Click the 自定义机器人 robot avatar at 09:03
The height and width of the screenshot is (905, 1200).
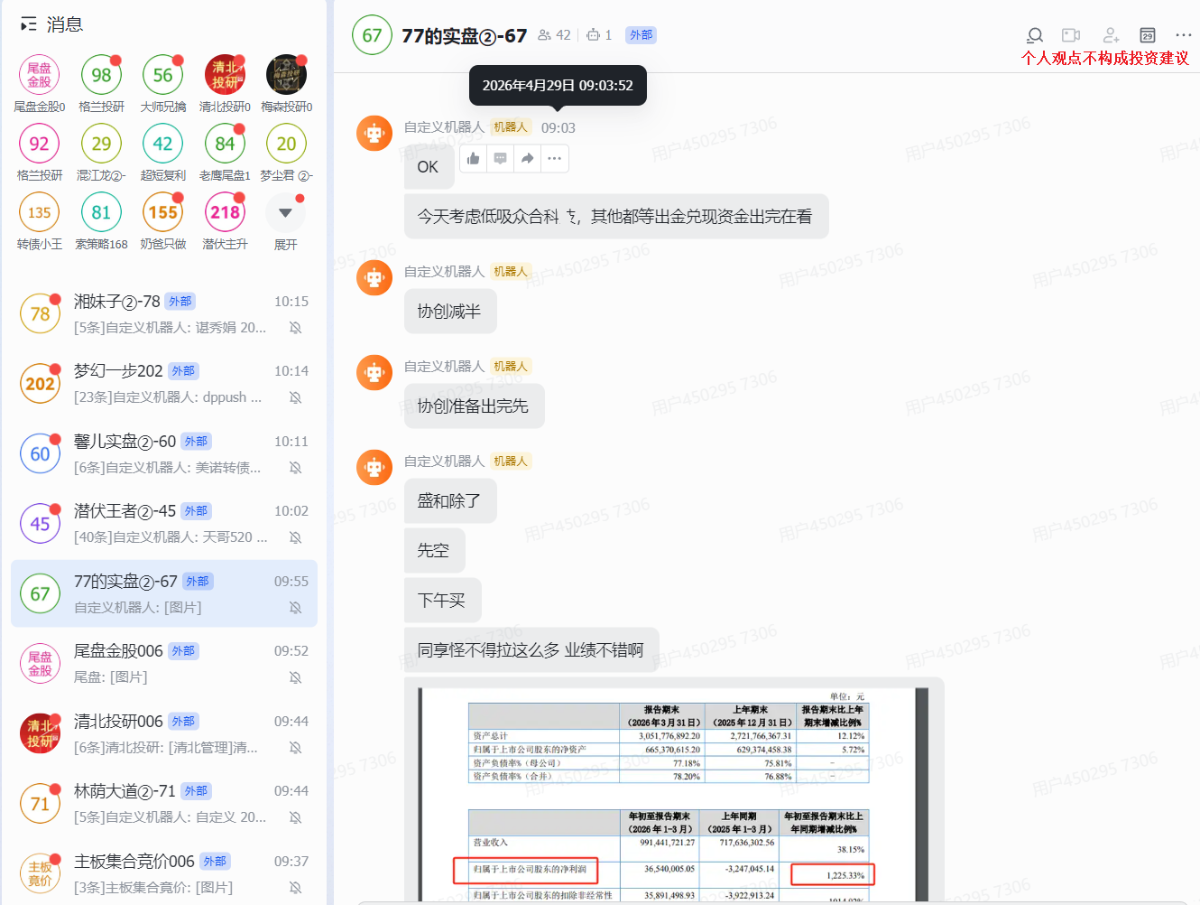coord(375,134)
